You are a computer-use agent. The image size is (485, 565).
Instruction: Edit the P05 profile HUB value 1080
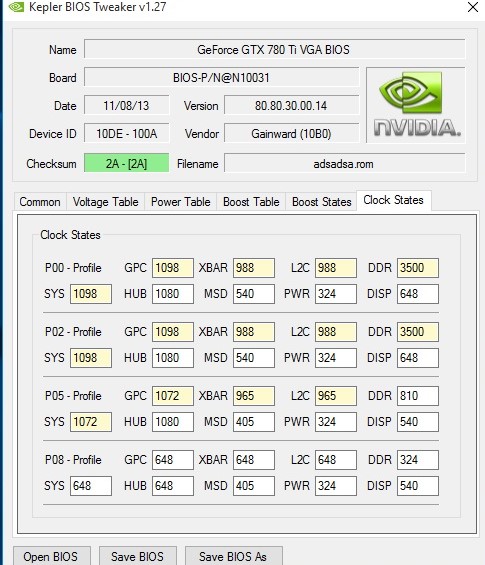coord(173,422)
